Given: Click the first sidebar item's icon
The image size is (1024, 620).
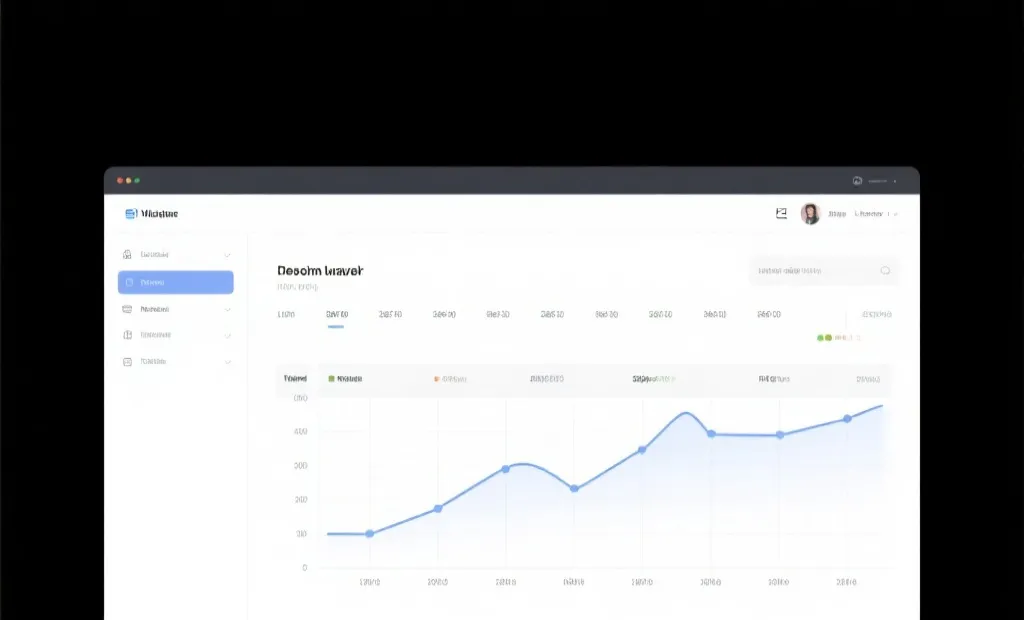Looking at the screenshot, I should coord(127,255).
